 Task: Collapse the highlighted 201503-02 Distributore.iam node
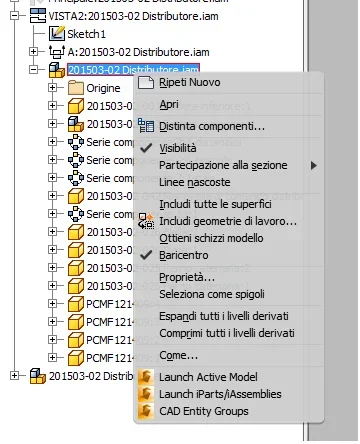click(x=33, y=69)
